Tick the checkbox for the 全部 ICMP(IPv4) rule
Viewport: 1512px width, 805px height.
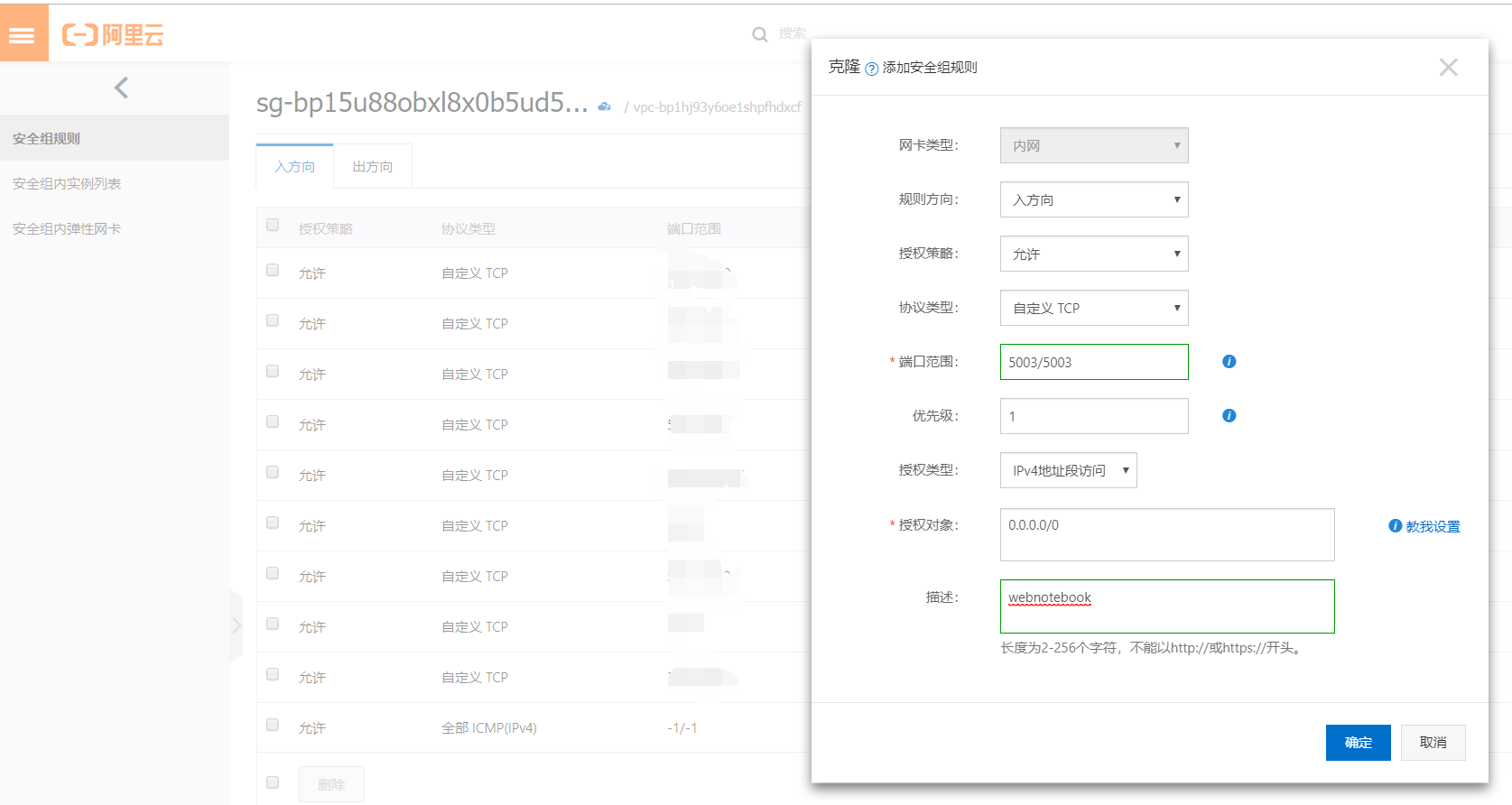click(273, 725)
